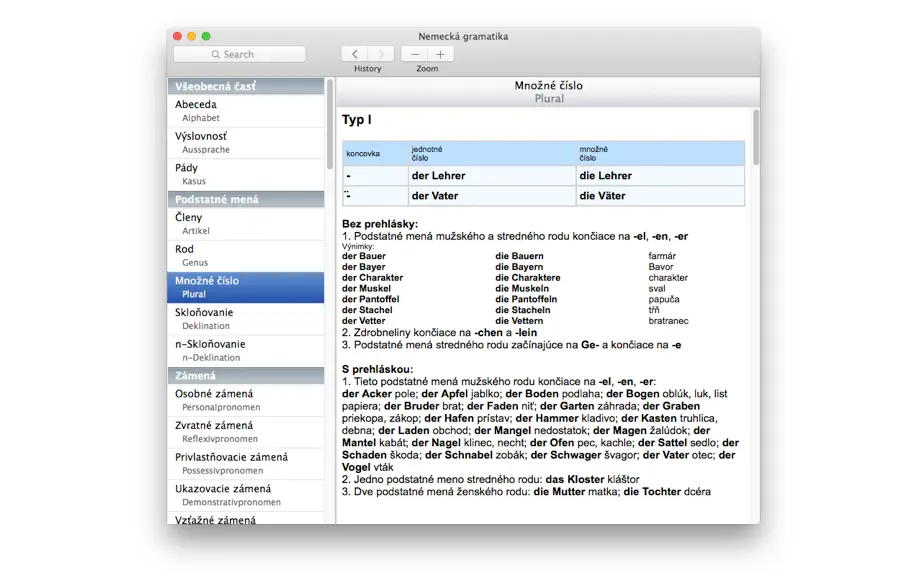
Task: Click the sidebar vertical scrollbar
Action: [x=330, y=125]
